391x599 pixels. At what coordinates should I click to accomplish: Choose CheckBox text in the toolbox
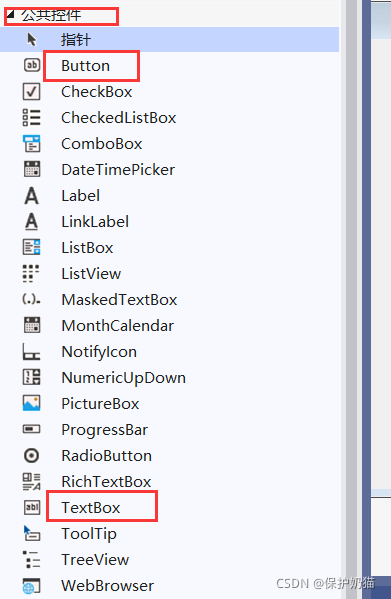[97, 92]
